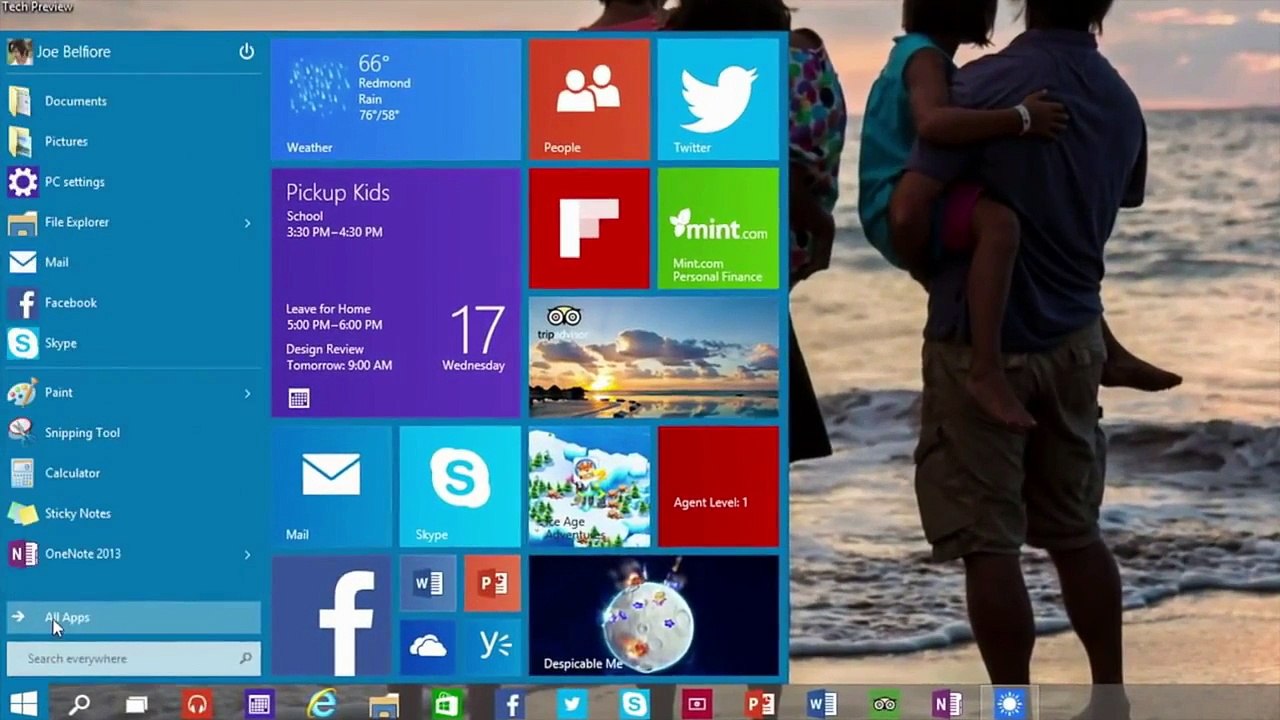Image resolution: width=1280 pixels, height=720 pixels.
Task: Open the small OneDrive cloud tile
Action: (428, 647)
